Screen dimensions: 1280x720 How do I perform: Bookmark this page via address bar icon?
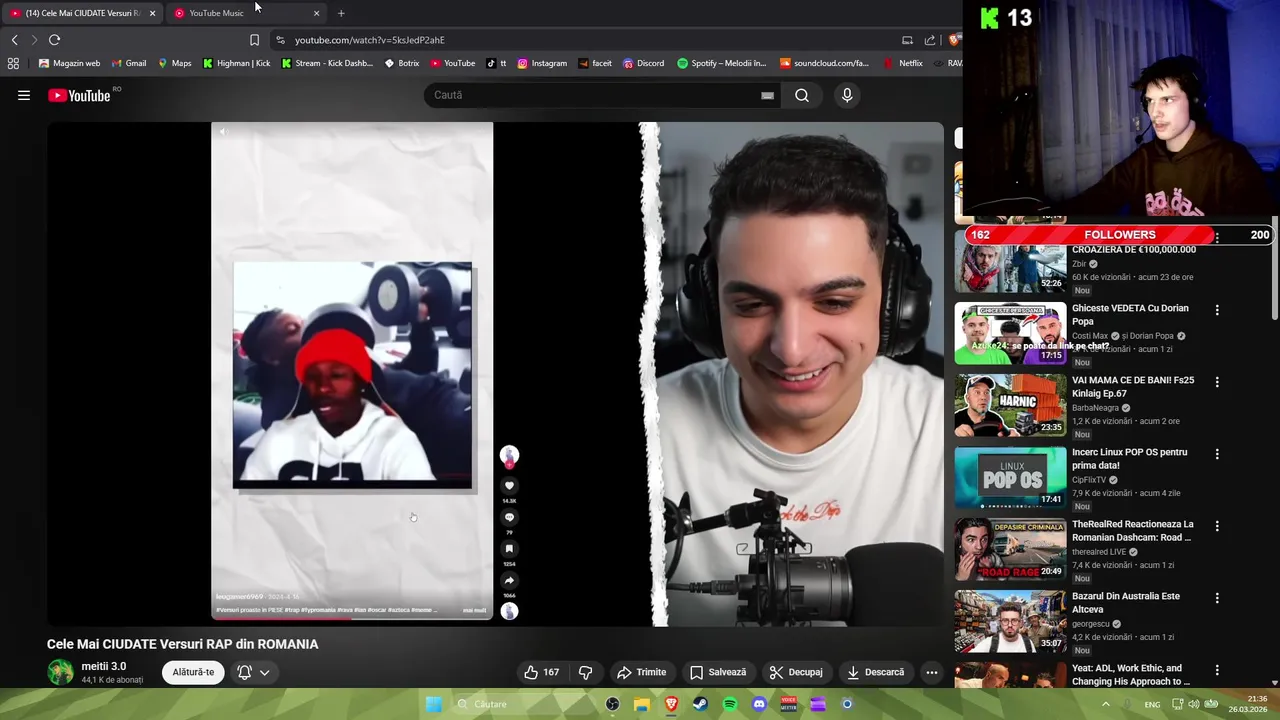point(254,40)
